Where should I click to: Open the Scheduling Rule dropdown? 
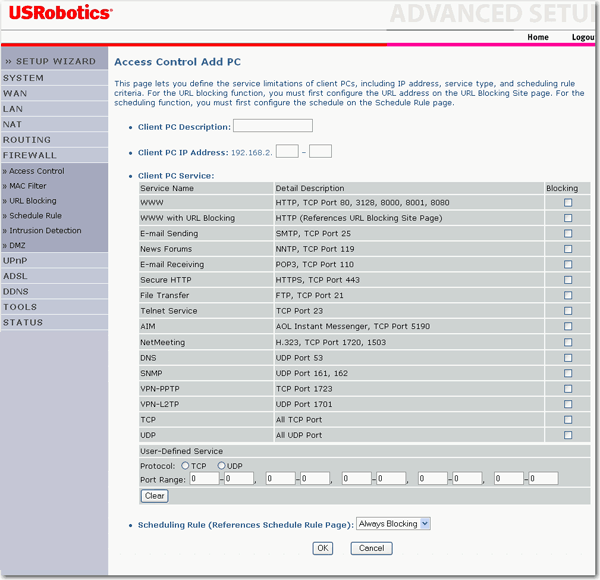(x=393, y=524)
